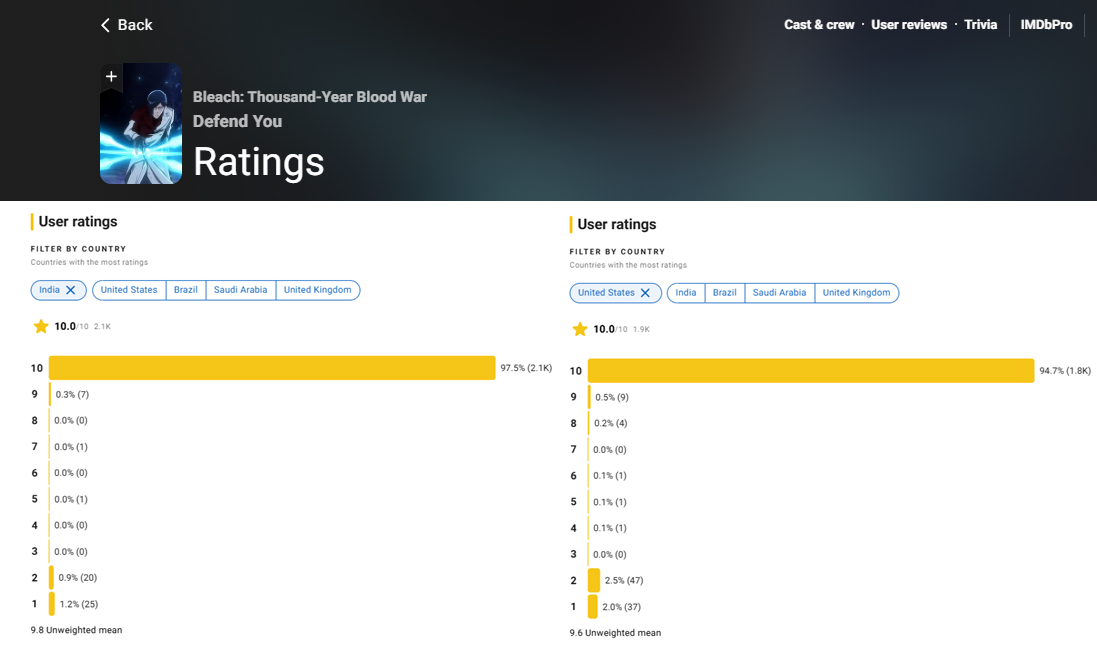Remove India filter using its X icon
Image resolution: width=1097 pixels, height=651 pixels.
(71, 290)
